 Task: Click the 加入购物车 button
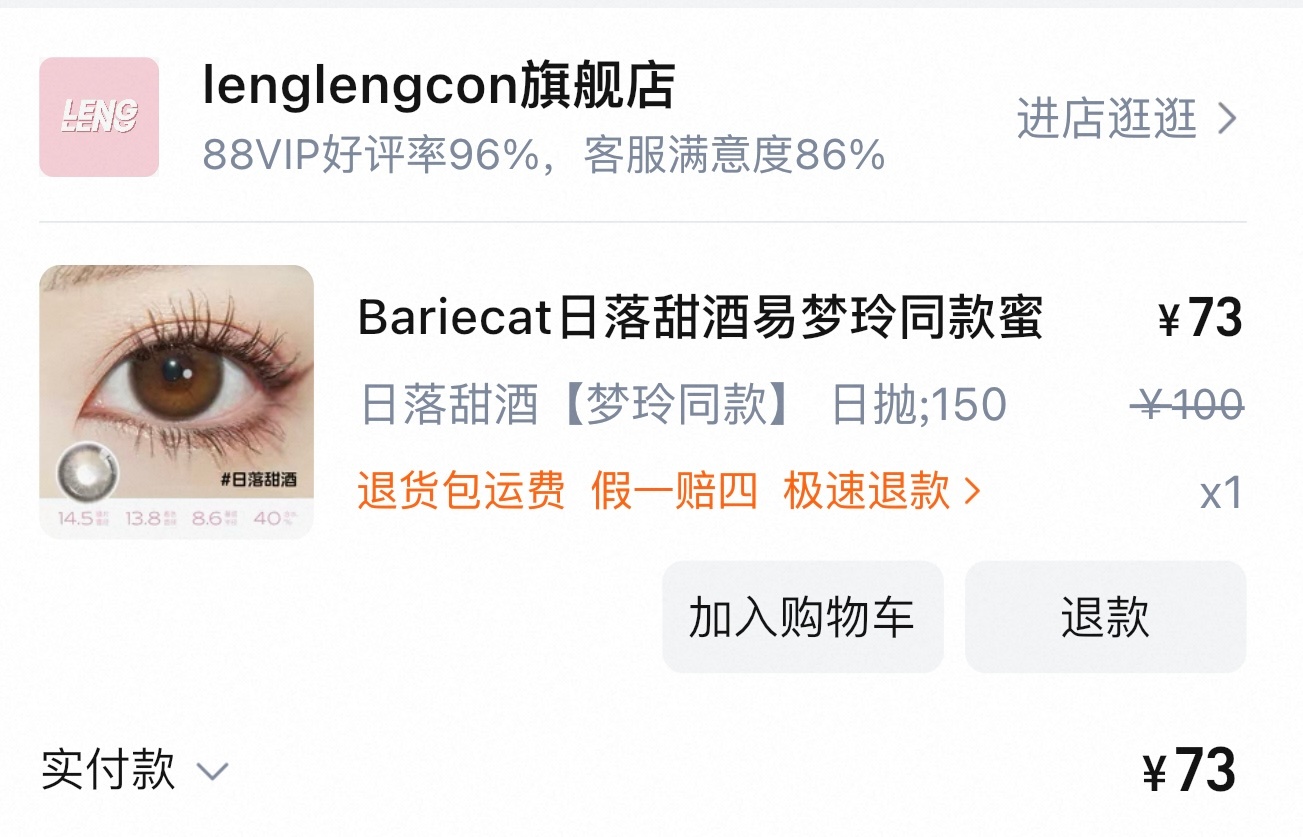(802, 616)
